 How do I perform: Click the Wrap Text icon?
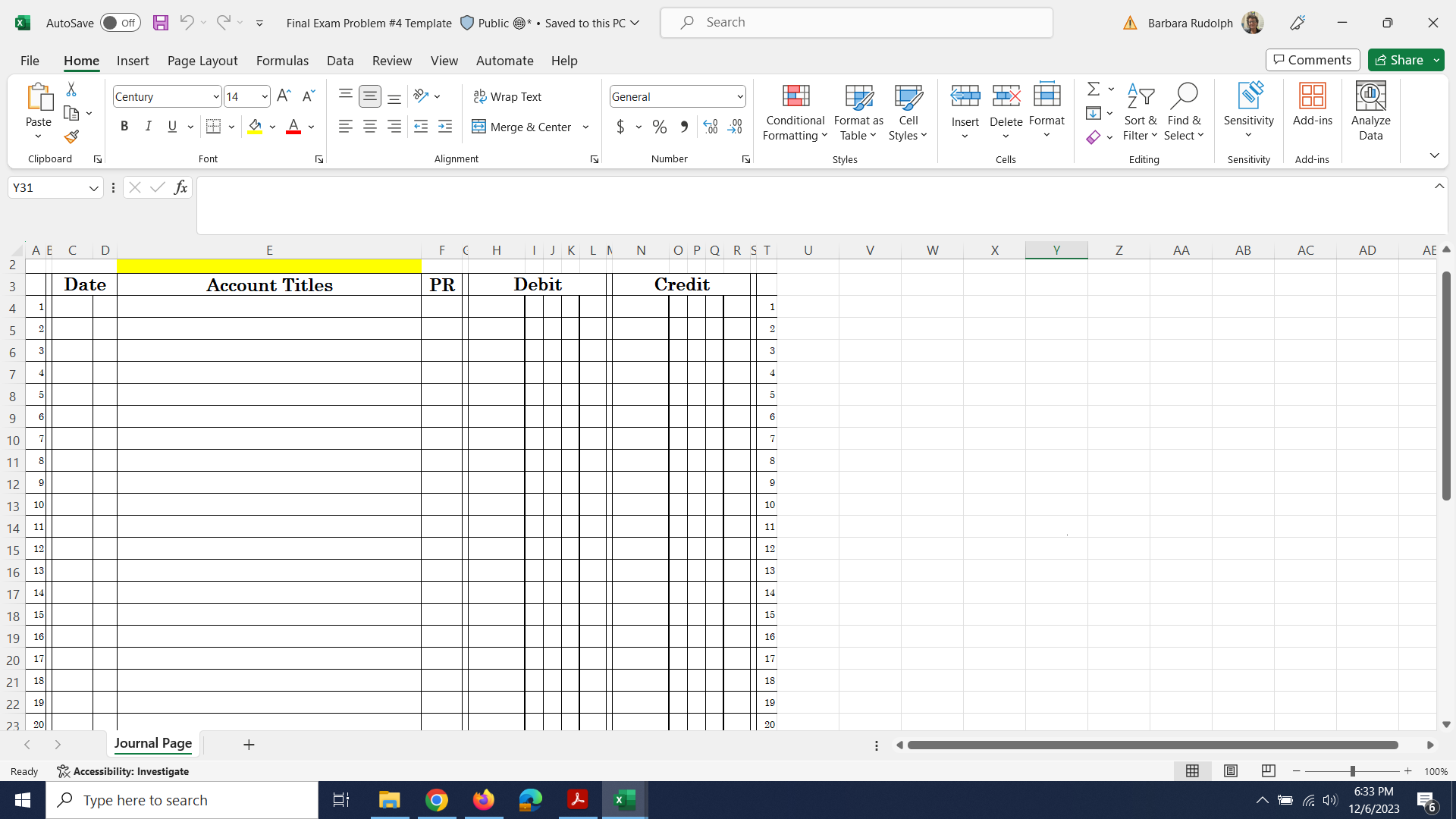click(x=508, y=96)
